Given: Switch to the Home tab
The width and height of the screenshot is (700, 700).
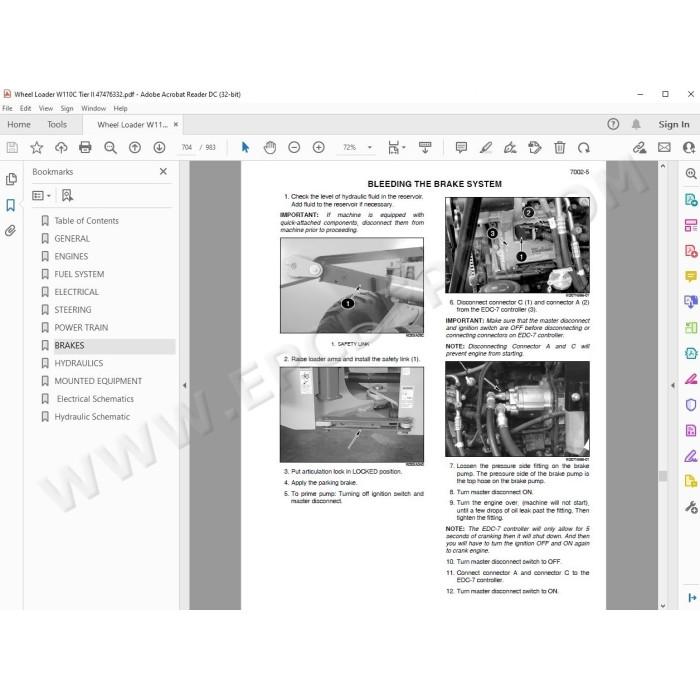Looking at the screenshot, I should pyautogui.click(x=19, y=125).
